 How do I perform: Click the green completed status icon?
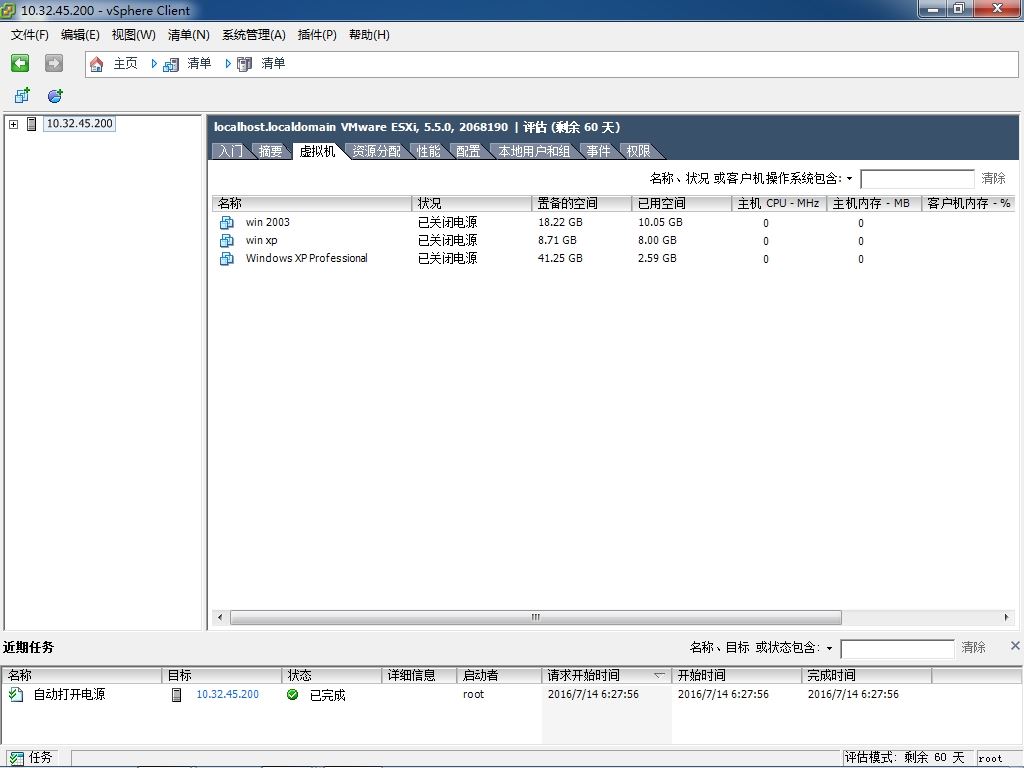tap(293, 694)
